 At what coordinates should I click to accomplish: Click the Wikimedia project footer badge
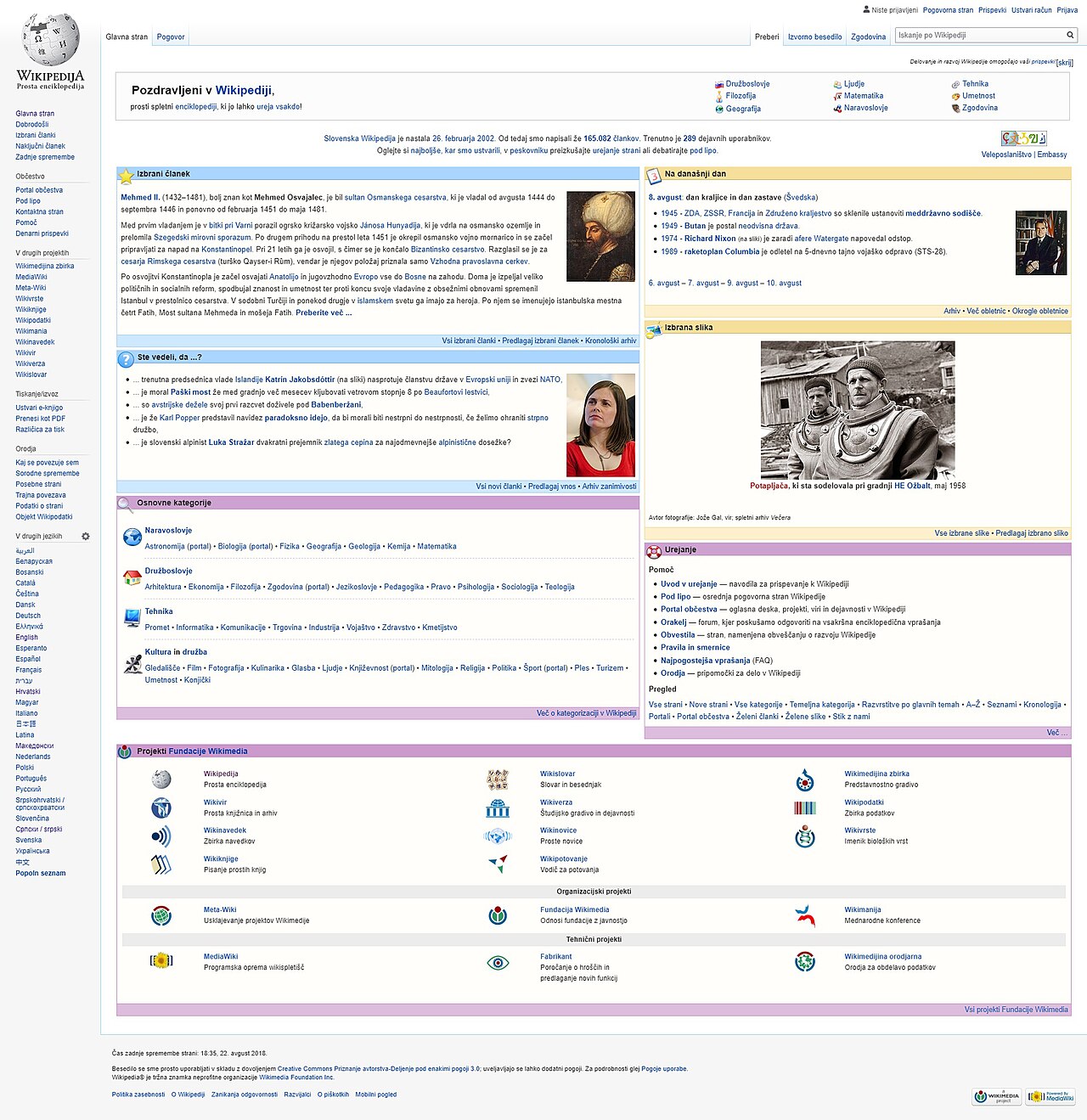click(x=997, y=1097)
